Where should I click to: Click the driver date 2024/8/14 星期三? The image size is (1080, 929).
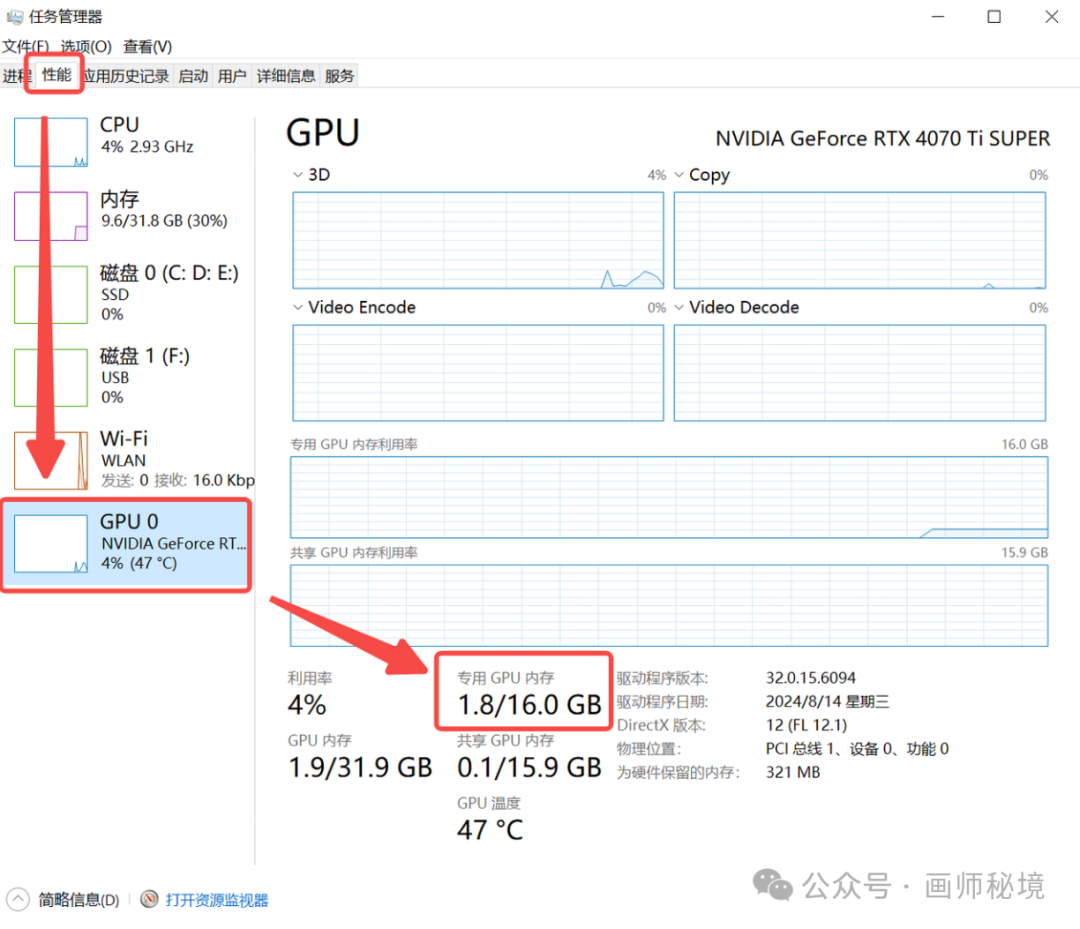827,701
